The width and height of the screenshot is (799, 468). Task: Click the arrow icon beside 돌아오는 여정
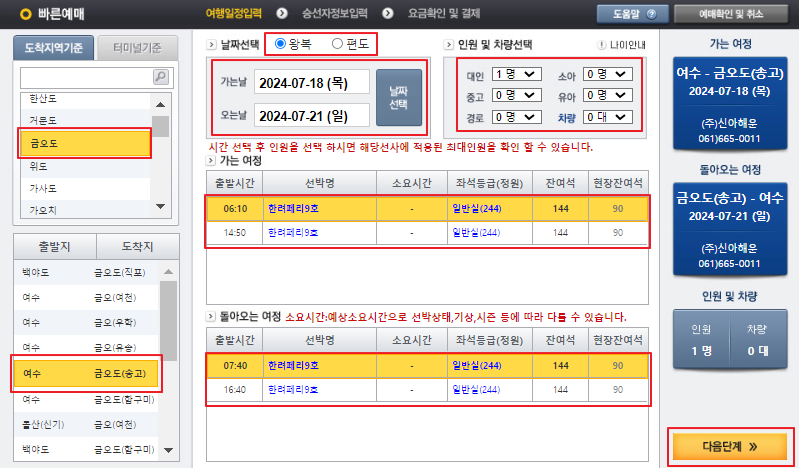[211, 317]
